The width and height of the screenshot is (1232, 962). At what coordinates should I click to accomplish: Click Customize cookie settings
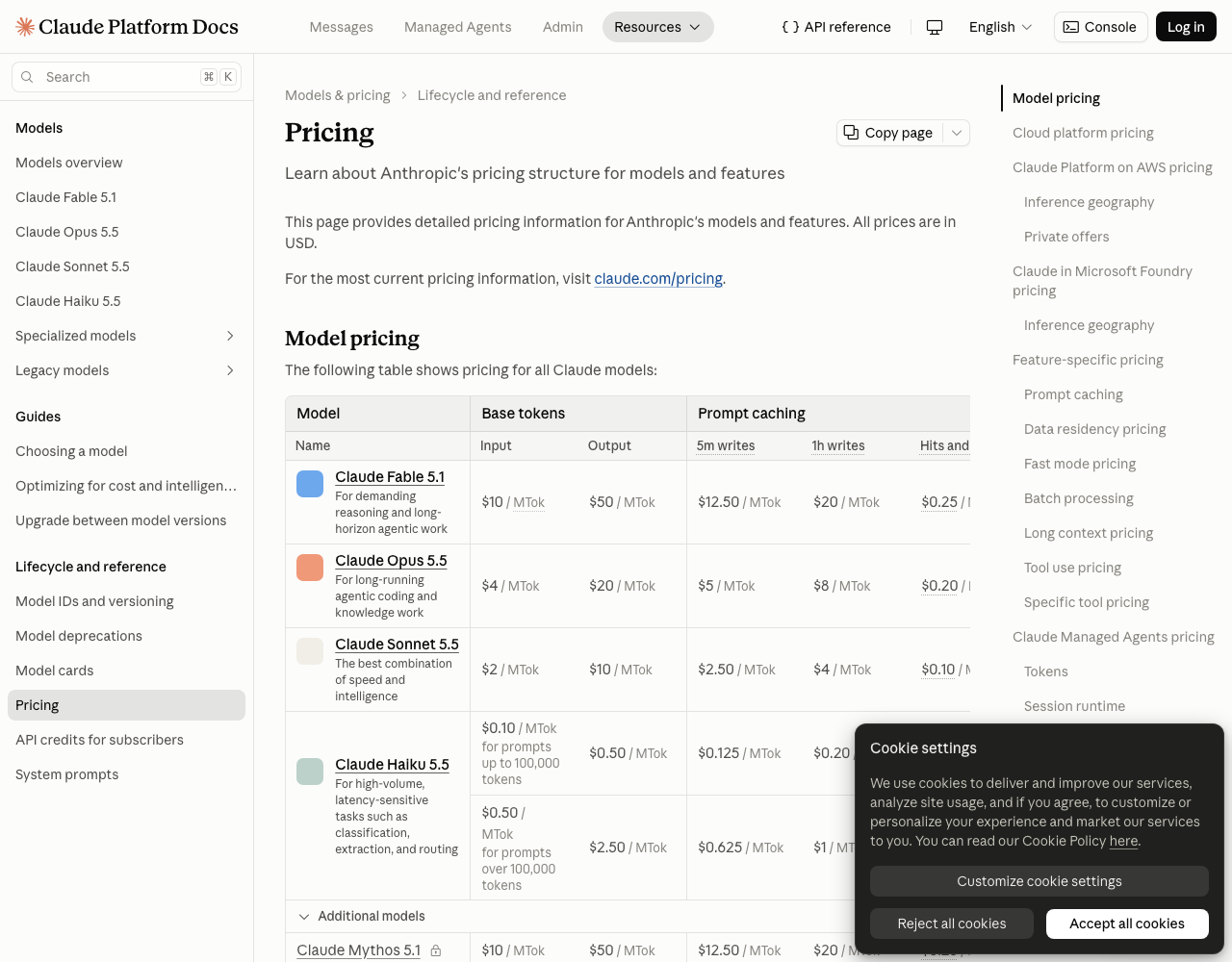[1039, 881]
